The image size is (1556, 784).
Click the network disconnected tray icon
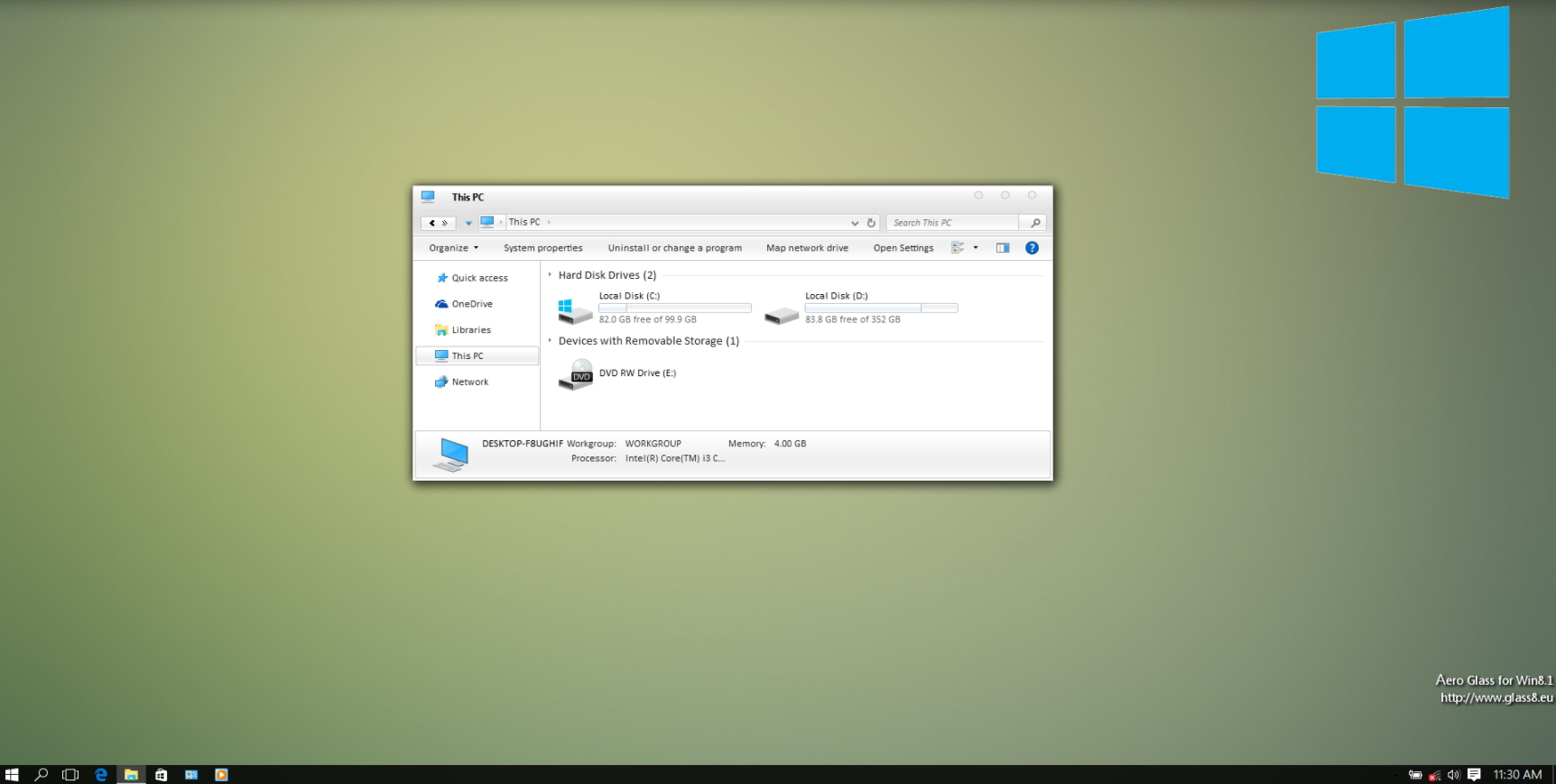point(1435,775)
